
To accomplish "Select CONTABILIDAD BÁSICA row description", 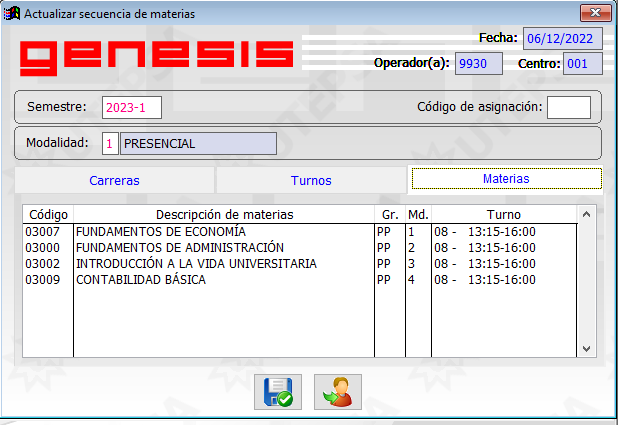I will pyautogui.click(x=141, y=280).
